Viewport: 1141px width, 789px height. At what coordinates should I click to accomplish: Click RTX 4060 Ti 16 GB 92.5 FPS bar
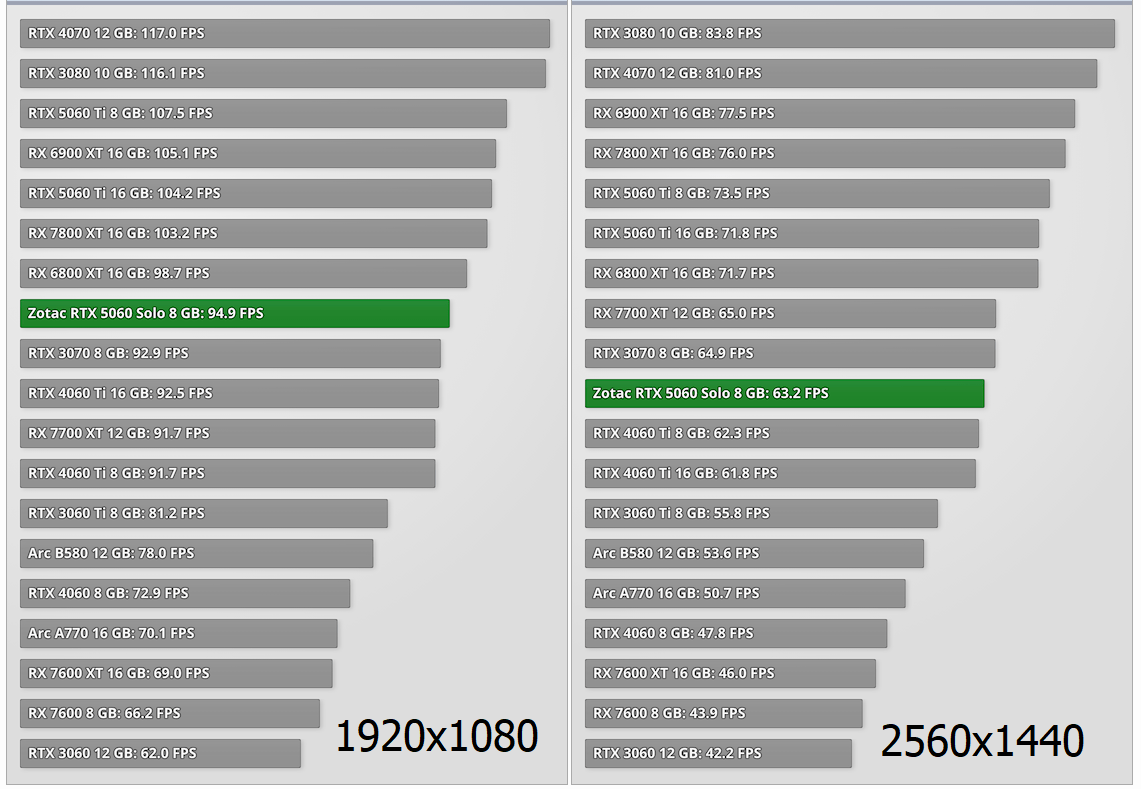click(x=229, y=394)
